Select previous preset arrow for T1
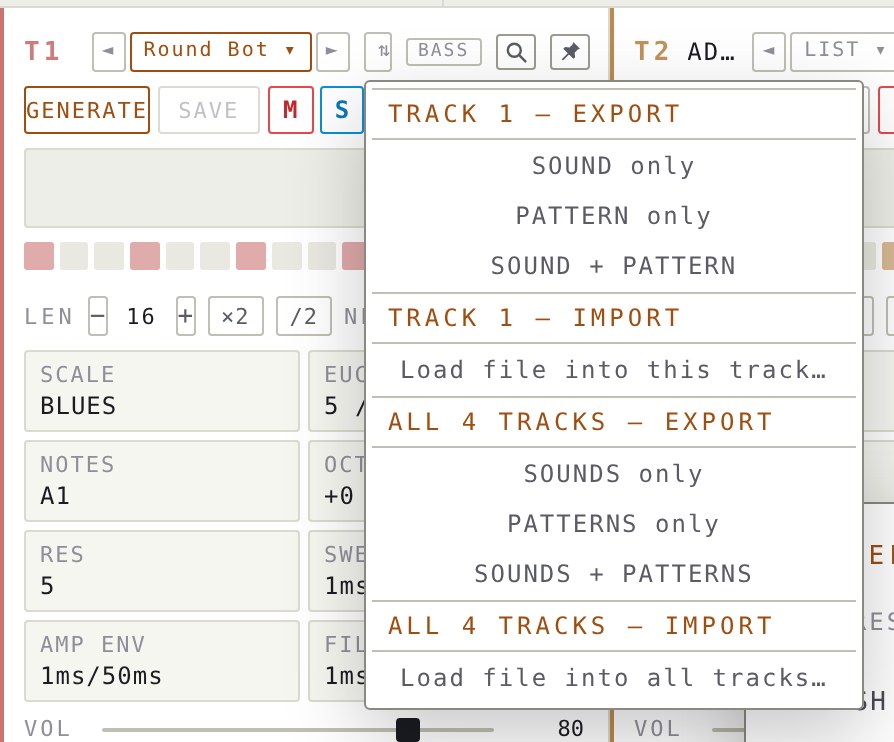Image resolution: width=894 pixels, height=742 pixels. tap(108, 52)
